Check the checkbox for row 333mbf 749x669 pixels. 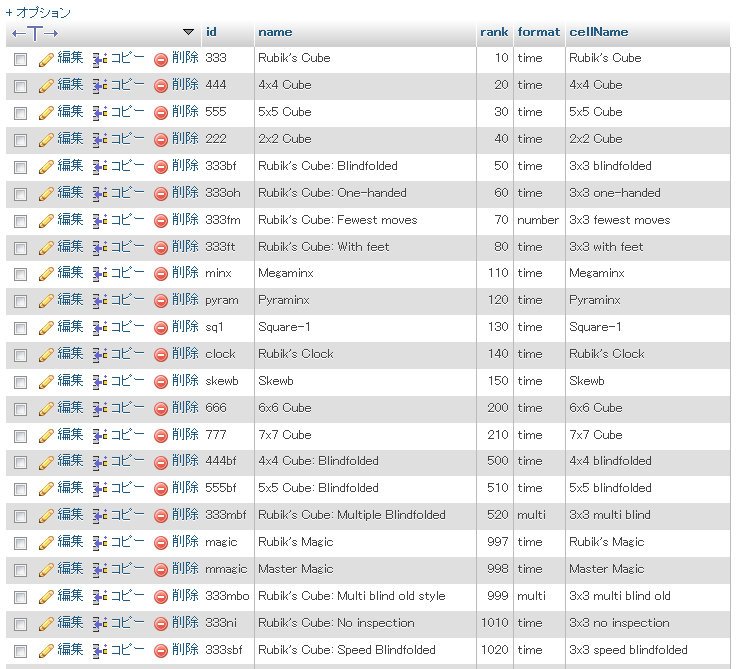pyautogui.click(x=20, y=517)
